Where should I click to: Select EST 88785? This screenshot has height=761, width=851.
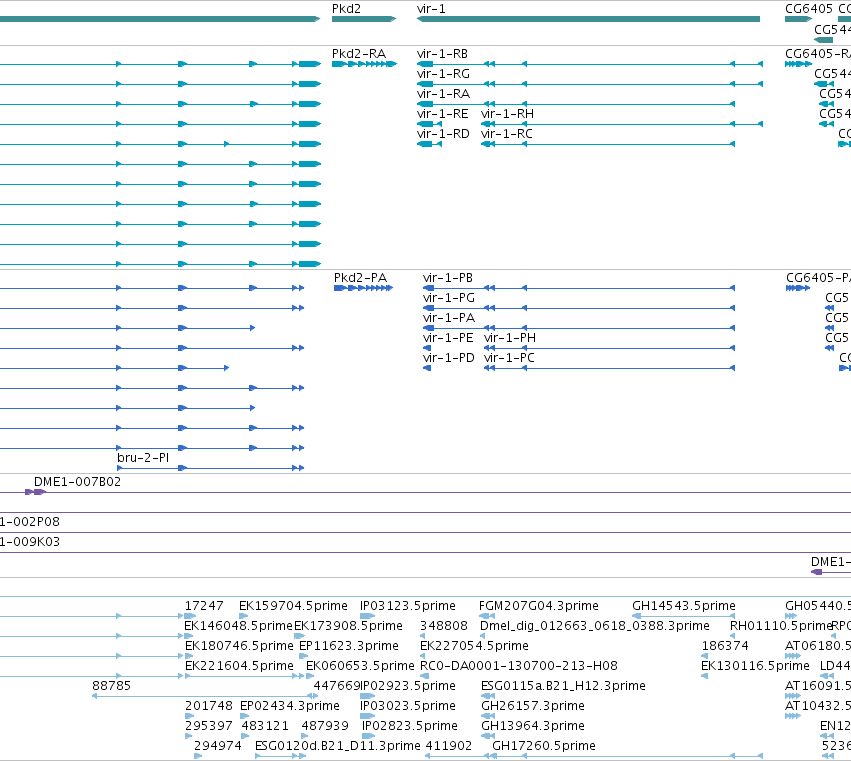click(111, 687)
